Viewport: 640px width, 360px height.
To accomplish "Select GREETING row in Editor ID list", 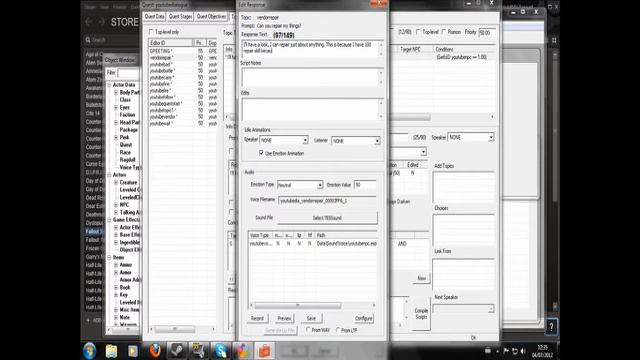I will click(183, 51).
